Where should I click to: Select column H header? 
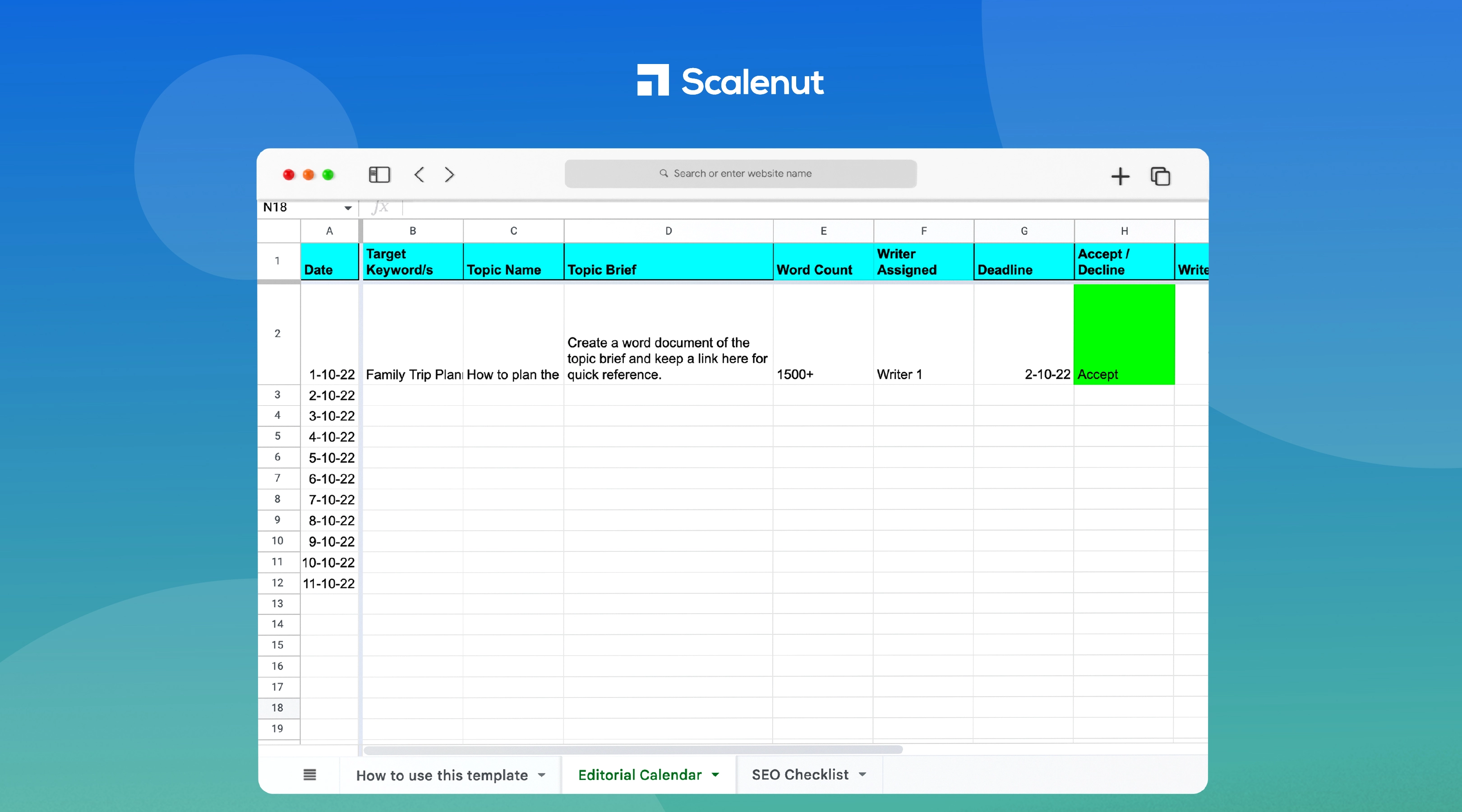(x=1124, y=231)
